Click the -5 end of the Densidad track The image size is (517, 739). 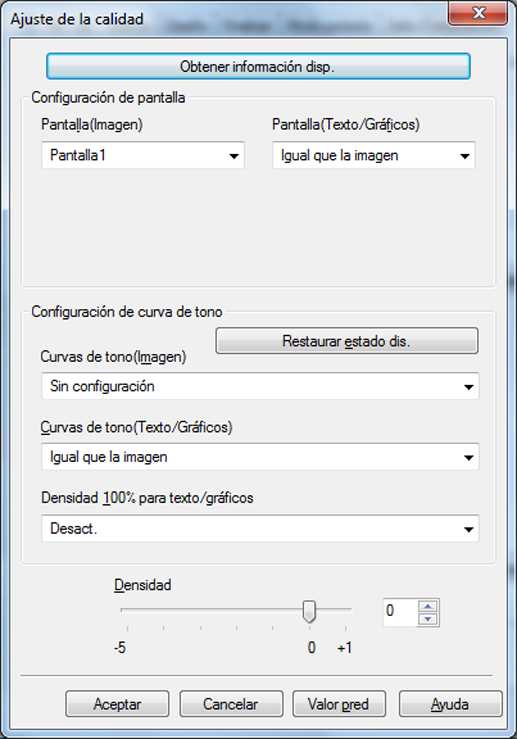coord(122,610)
